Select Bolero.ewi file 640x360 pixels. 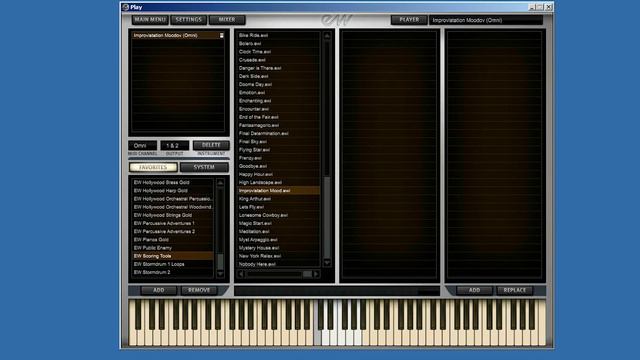click(x=279, y=44)
